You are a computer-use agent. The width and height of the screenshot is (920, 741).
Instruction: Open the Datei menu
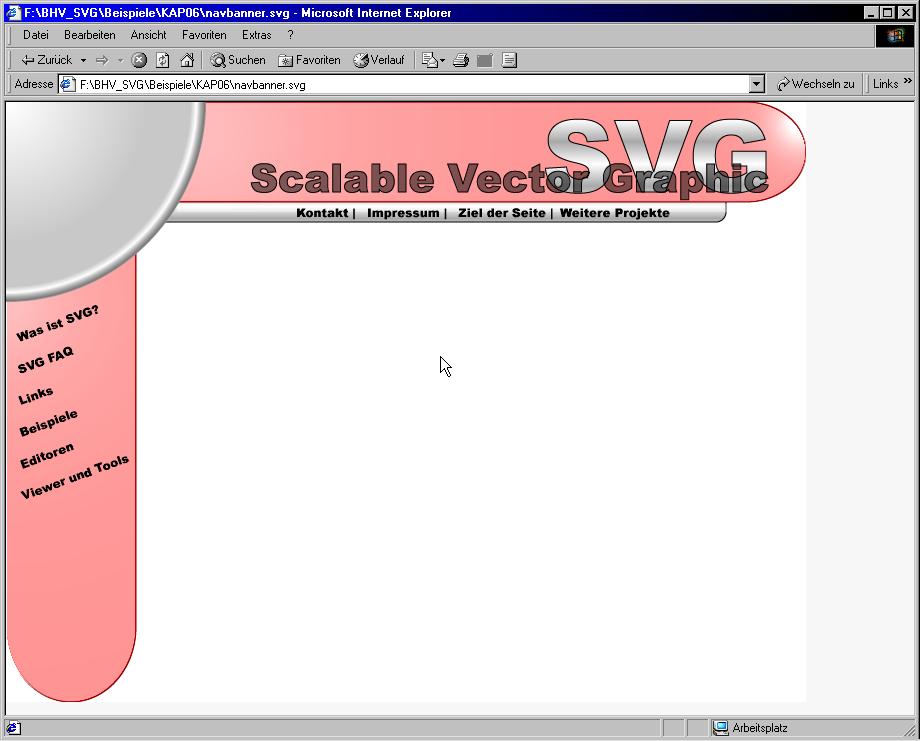pyautogui.click(x=36, y=35)
